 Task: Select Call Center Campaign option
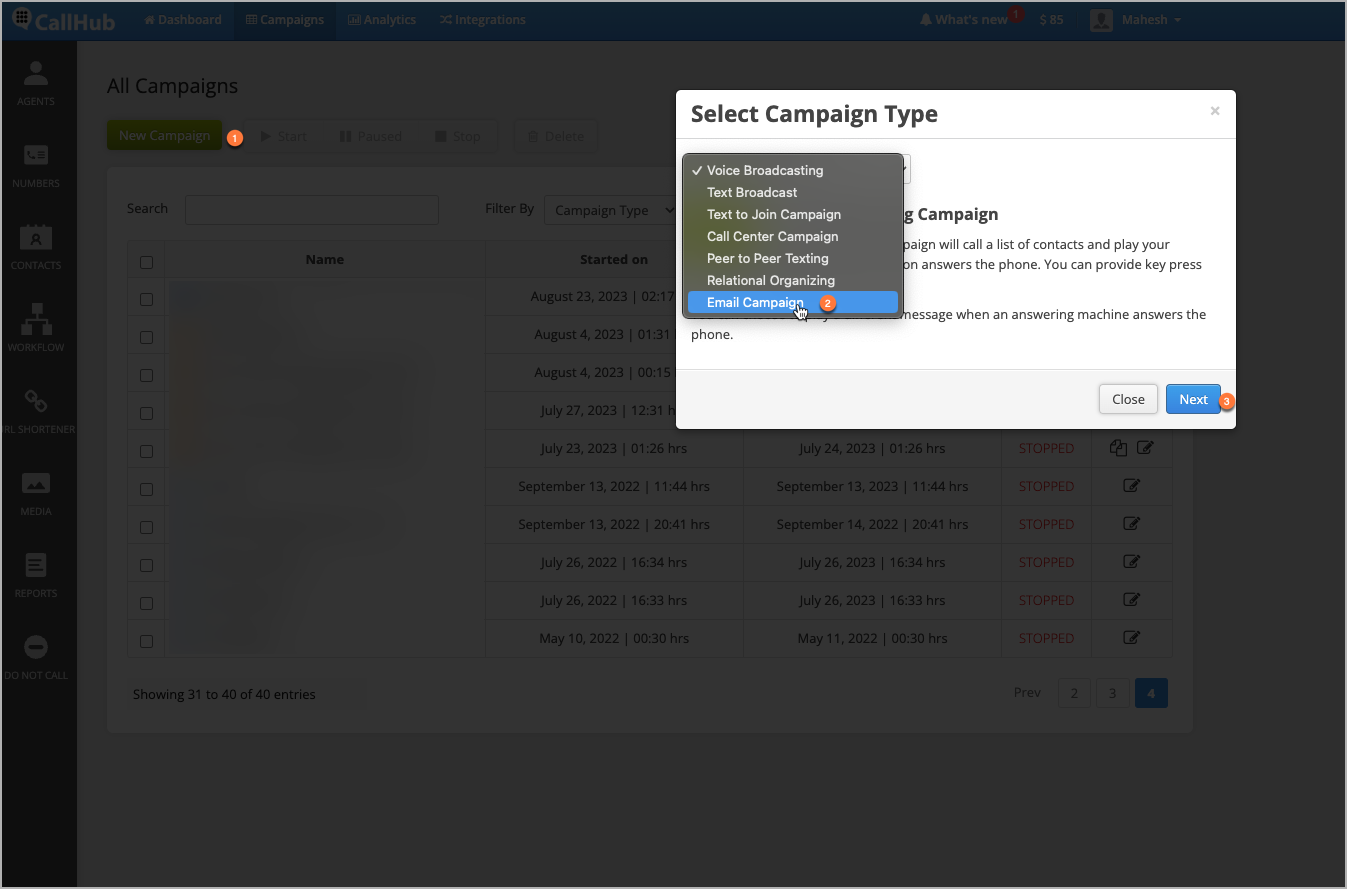click(793, 236)
